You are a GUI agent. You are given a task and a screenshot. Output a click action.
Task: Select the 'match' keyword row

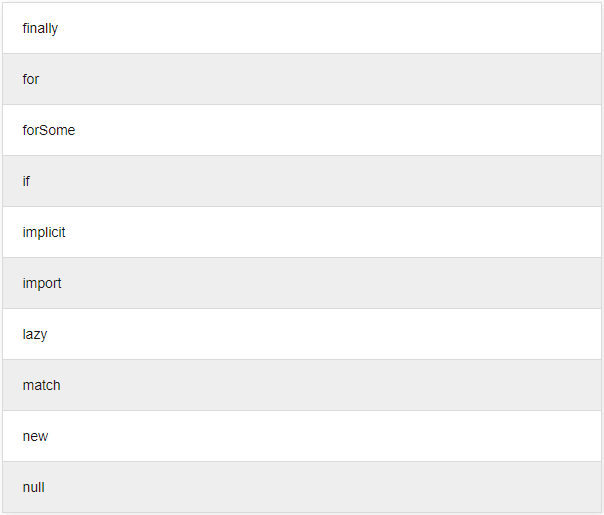[x=300, y=385]
